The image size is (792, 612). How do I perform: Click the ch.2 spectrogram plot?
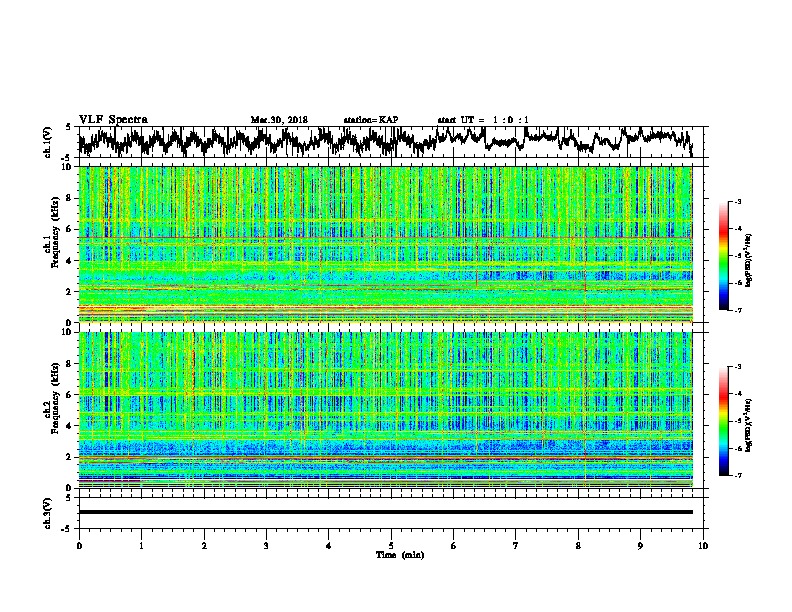tap(385, 410)
